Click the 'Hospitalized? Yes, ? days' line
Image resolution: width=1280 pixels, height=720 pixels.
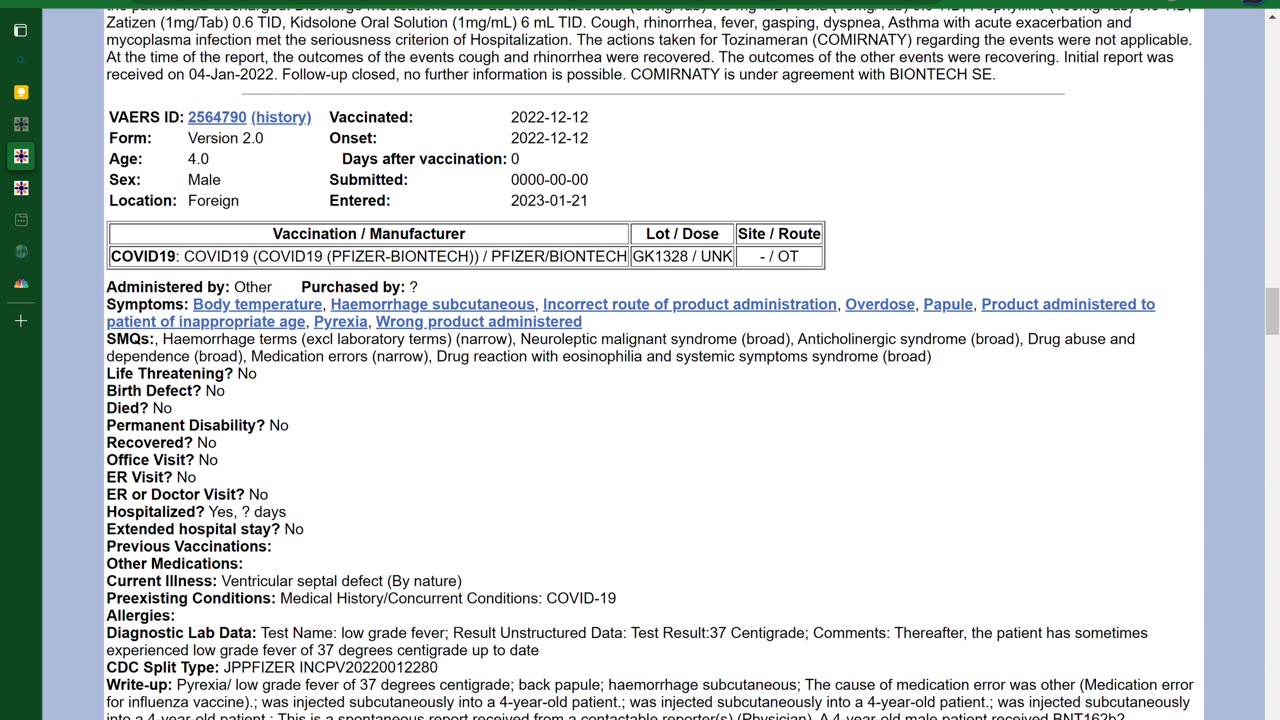(x=196, y=512)
